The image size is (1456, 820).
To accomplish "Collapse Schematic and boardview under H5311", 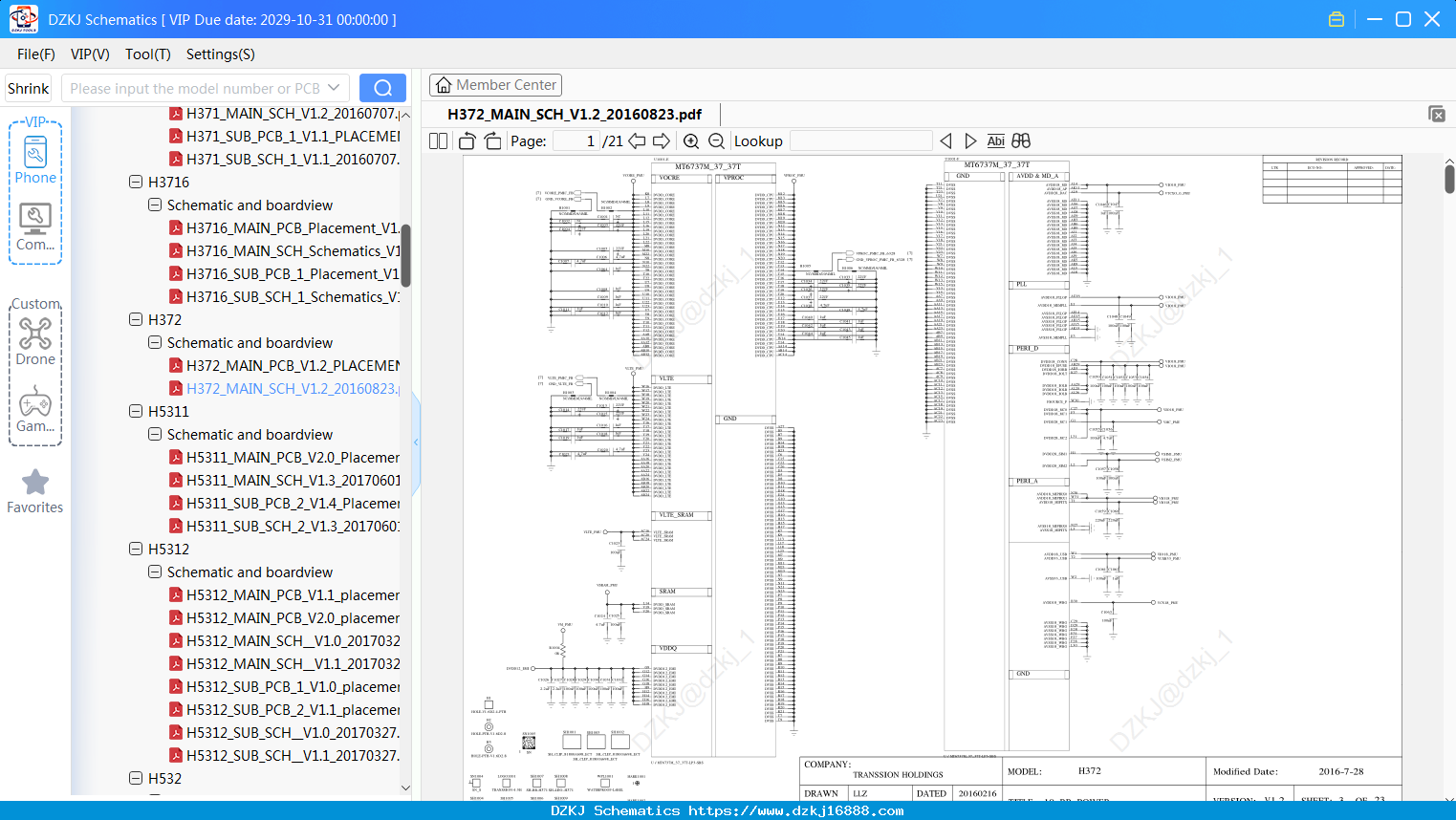I will click(x=155, y=434).
